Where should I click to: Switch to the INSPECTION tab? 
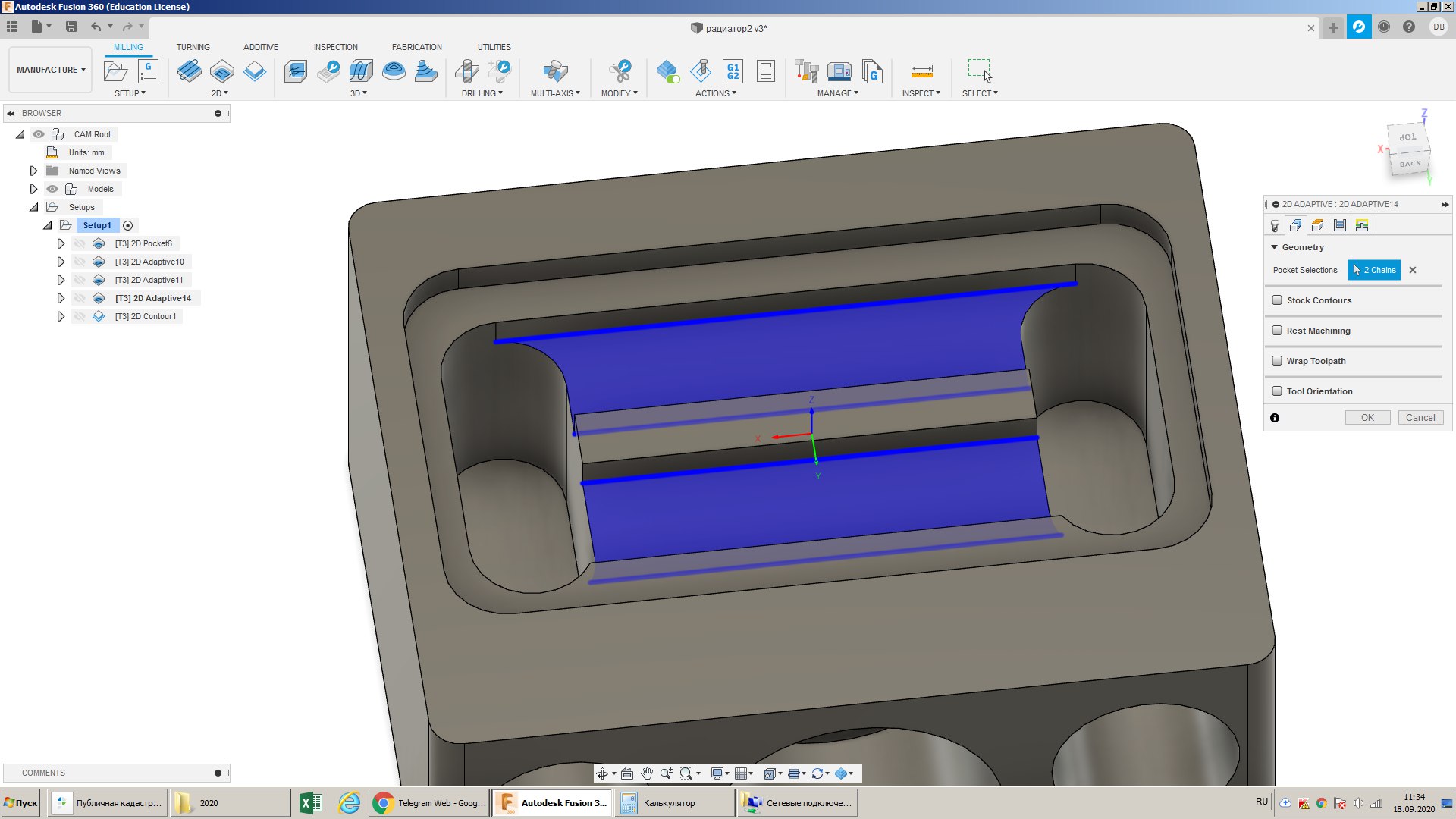tap(335, 47)
